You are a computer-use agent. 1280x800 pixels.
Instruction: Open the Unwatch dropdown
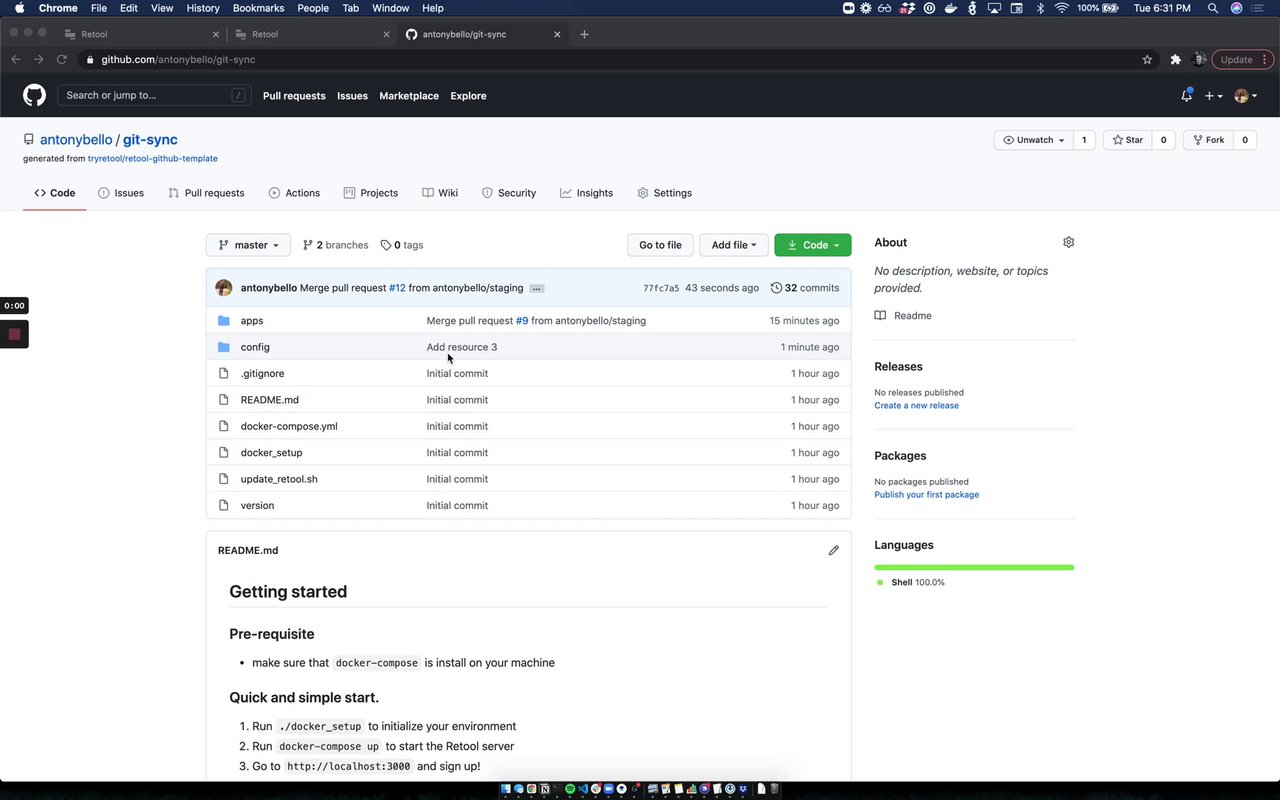click(1034, 140)
